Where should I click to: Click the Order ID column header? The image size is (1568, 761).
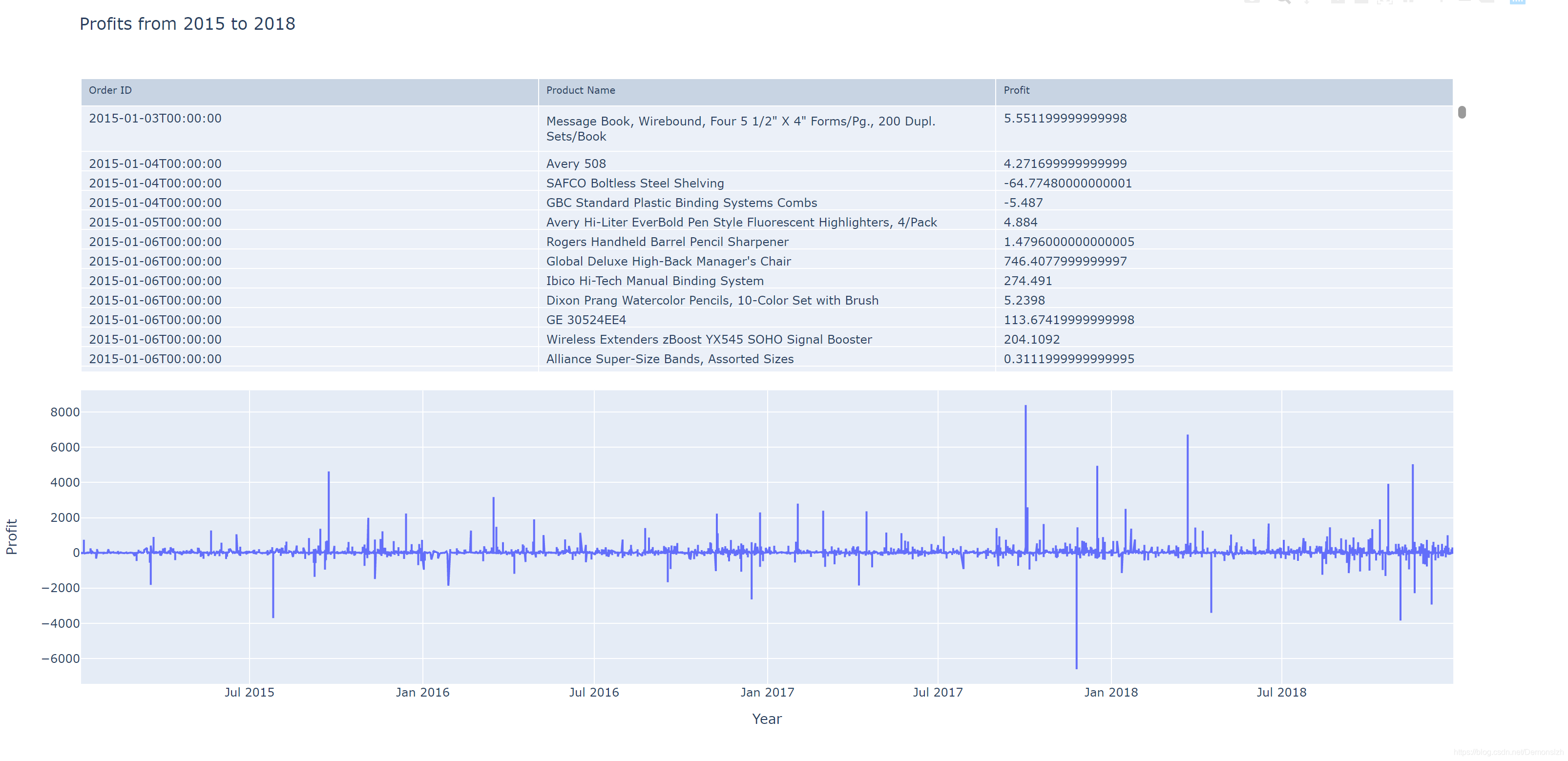(110, 91)
